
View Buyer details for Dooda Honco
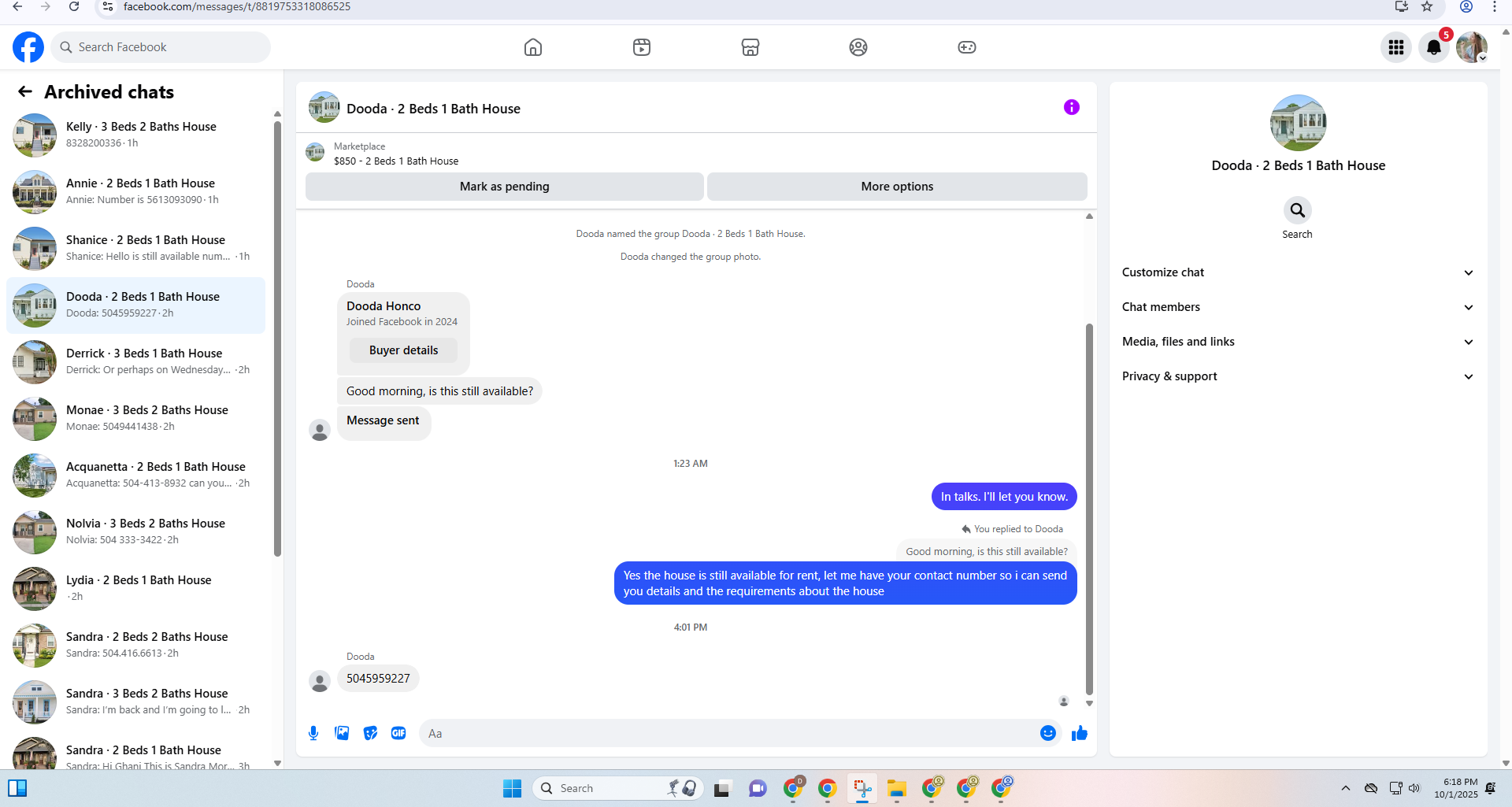pos(403,350)
